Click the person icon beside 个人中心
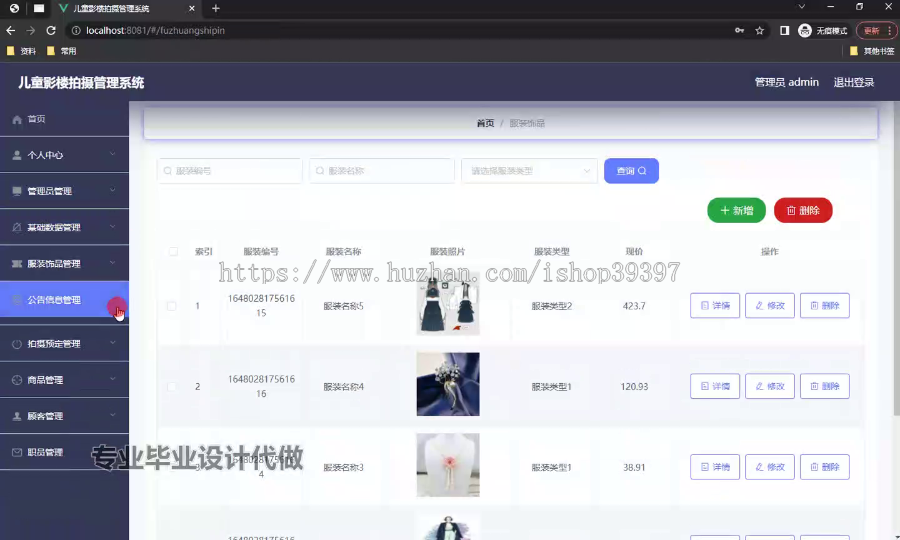The width and height of the screenshot is (900, 540). coord(17,155)
